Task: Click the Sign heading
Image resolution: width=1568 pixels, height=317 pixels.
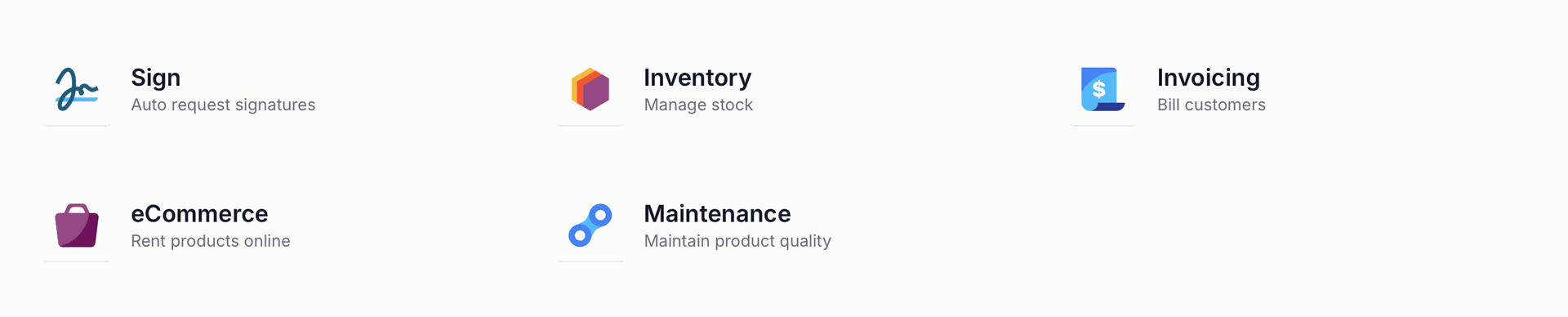Action: click(x=156, y=78)
